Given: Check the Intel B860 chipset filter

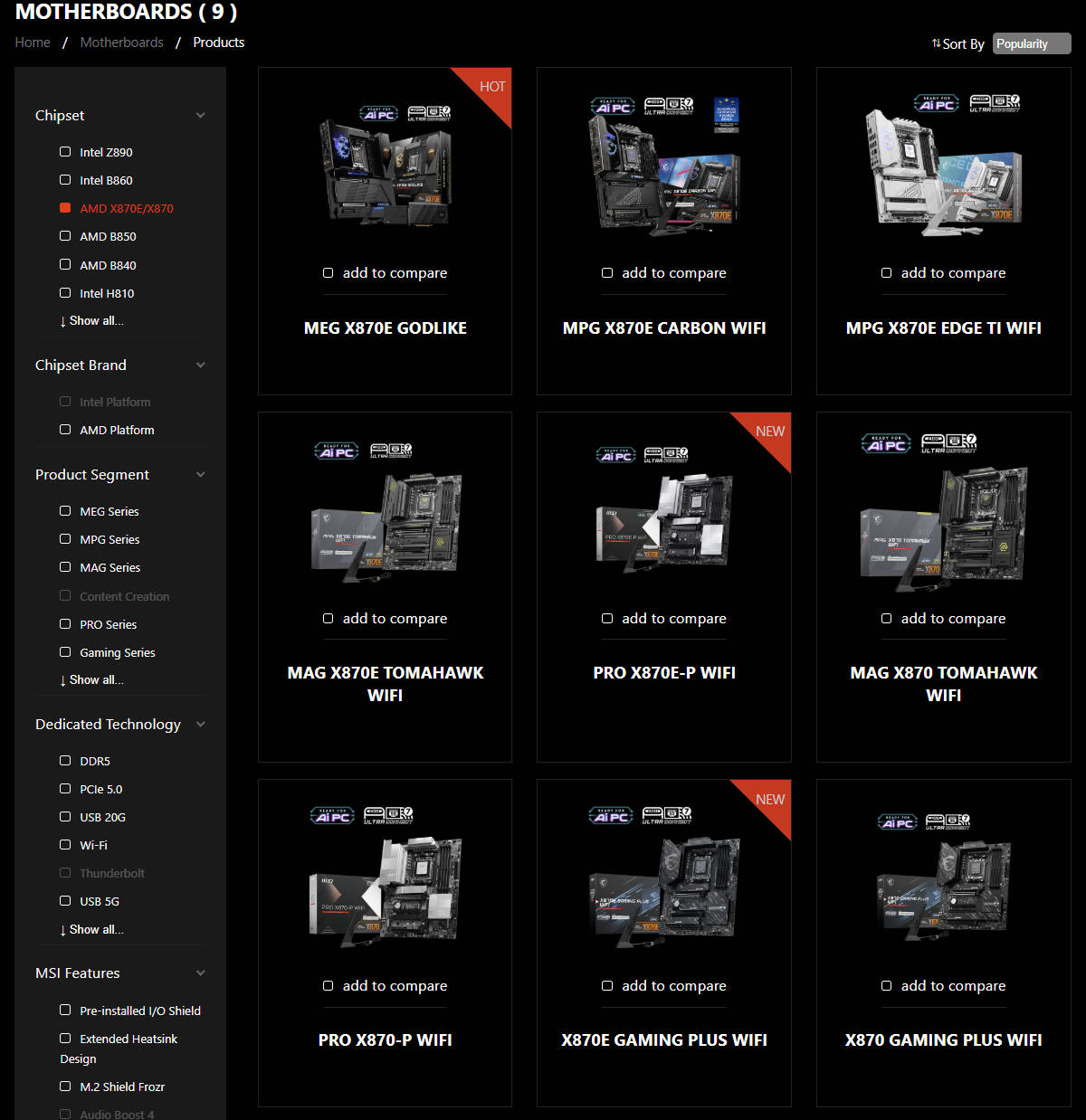Looking at the screenshot, I should (65, 180).
